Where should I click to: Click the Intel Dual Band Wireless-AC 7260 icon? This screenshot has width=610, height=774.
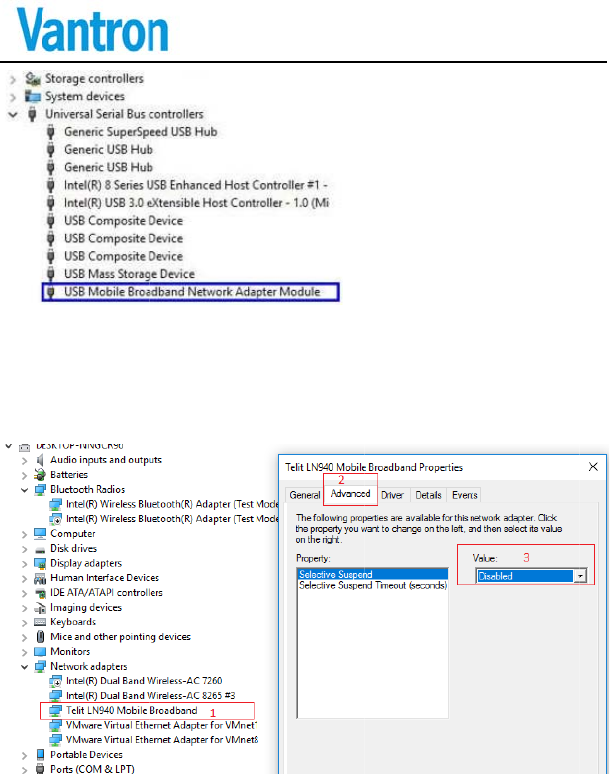pos(56,681)
